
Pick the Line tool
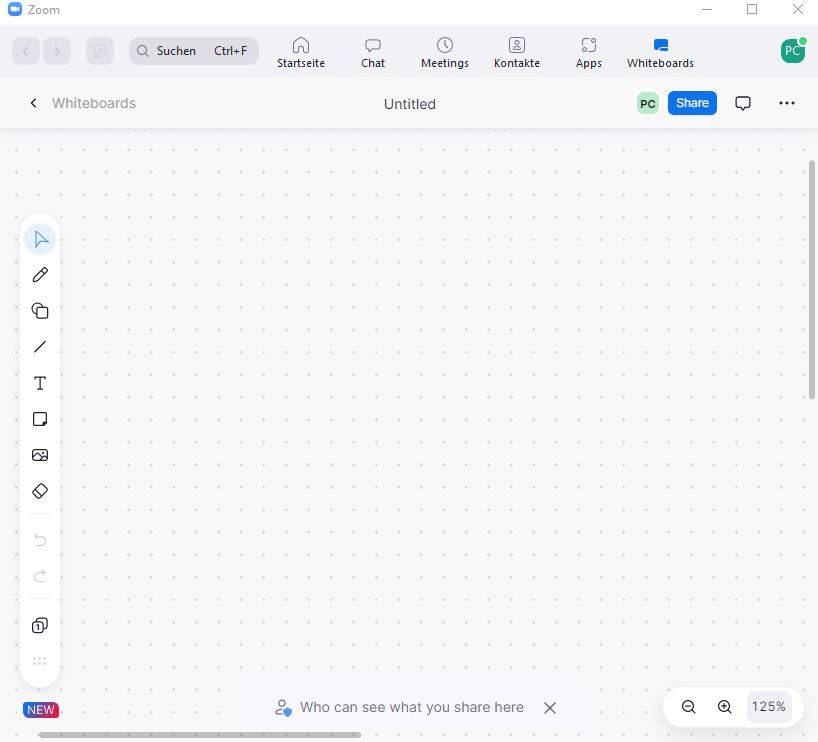[40, 346]
